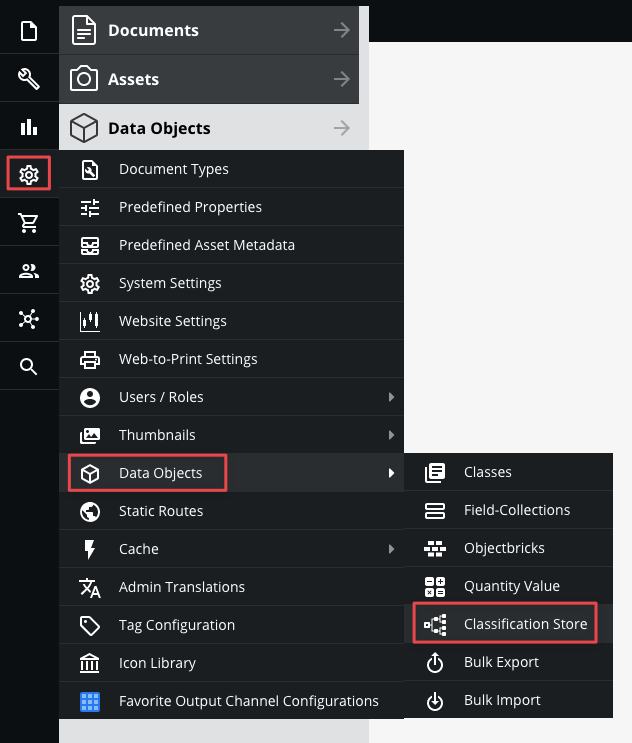
Task: Click the Assets camera icon
Action: pos(84,79)
